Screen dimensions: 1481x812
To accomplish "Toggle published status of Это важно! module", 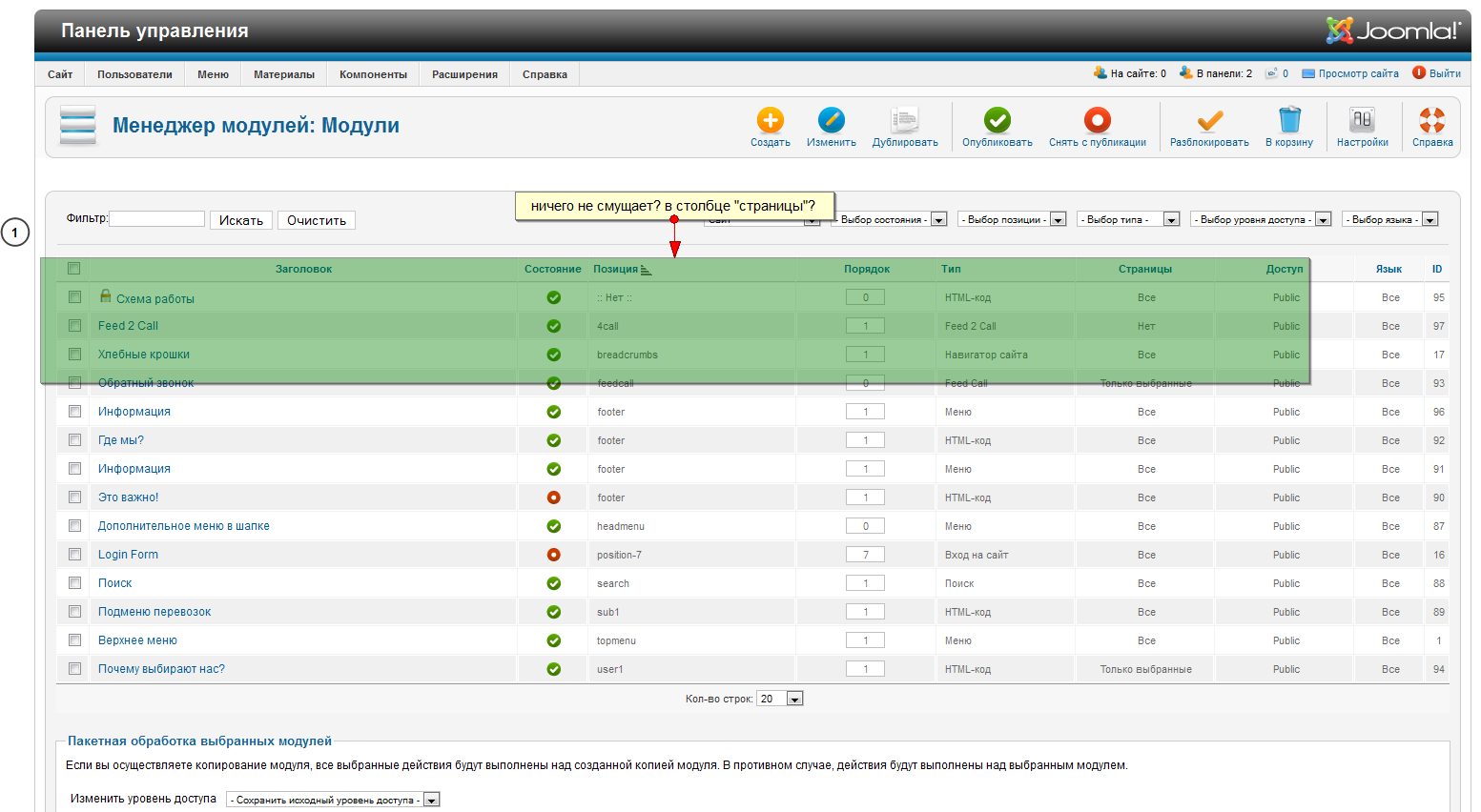I will [553, 497].
